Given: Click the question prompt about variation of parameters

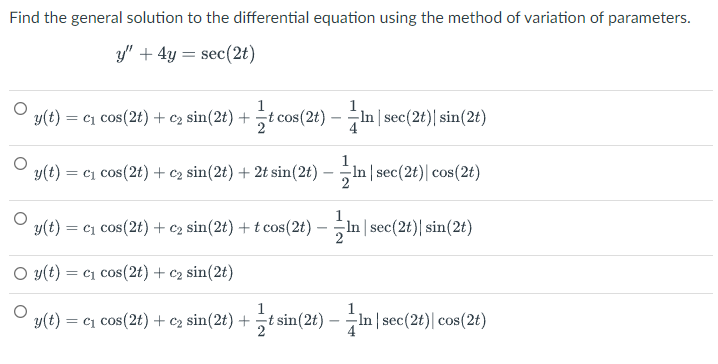Looking at the screenshot, I should coord(350,18).
